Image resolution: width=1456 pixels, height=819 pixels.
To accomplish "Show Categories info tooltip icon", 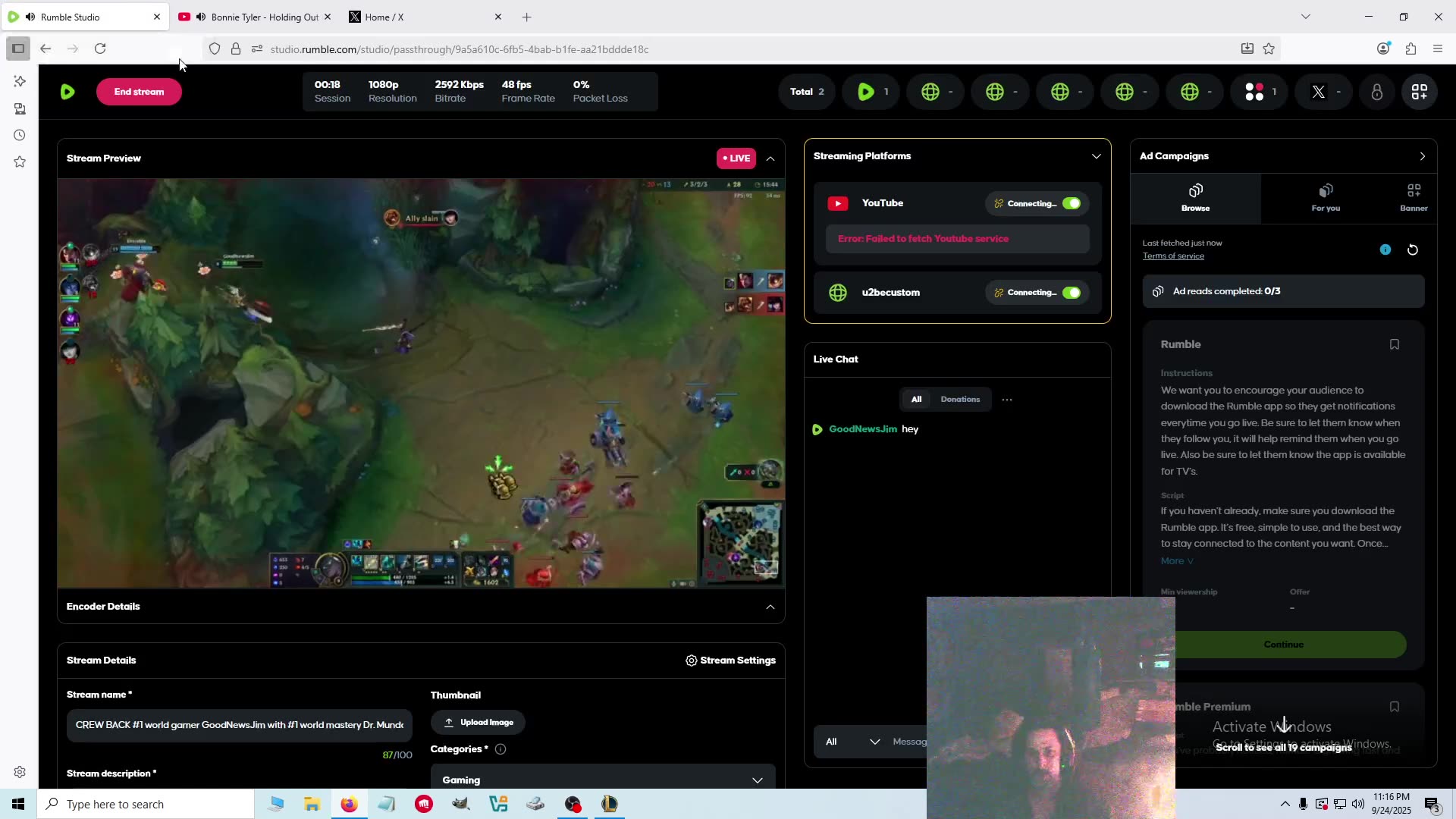I will pos(500,749).
